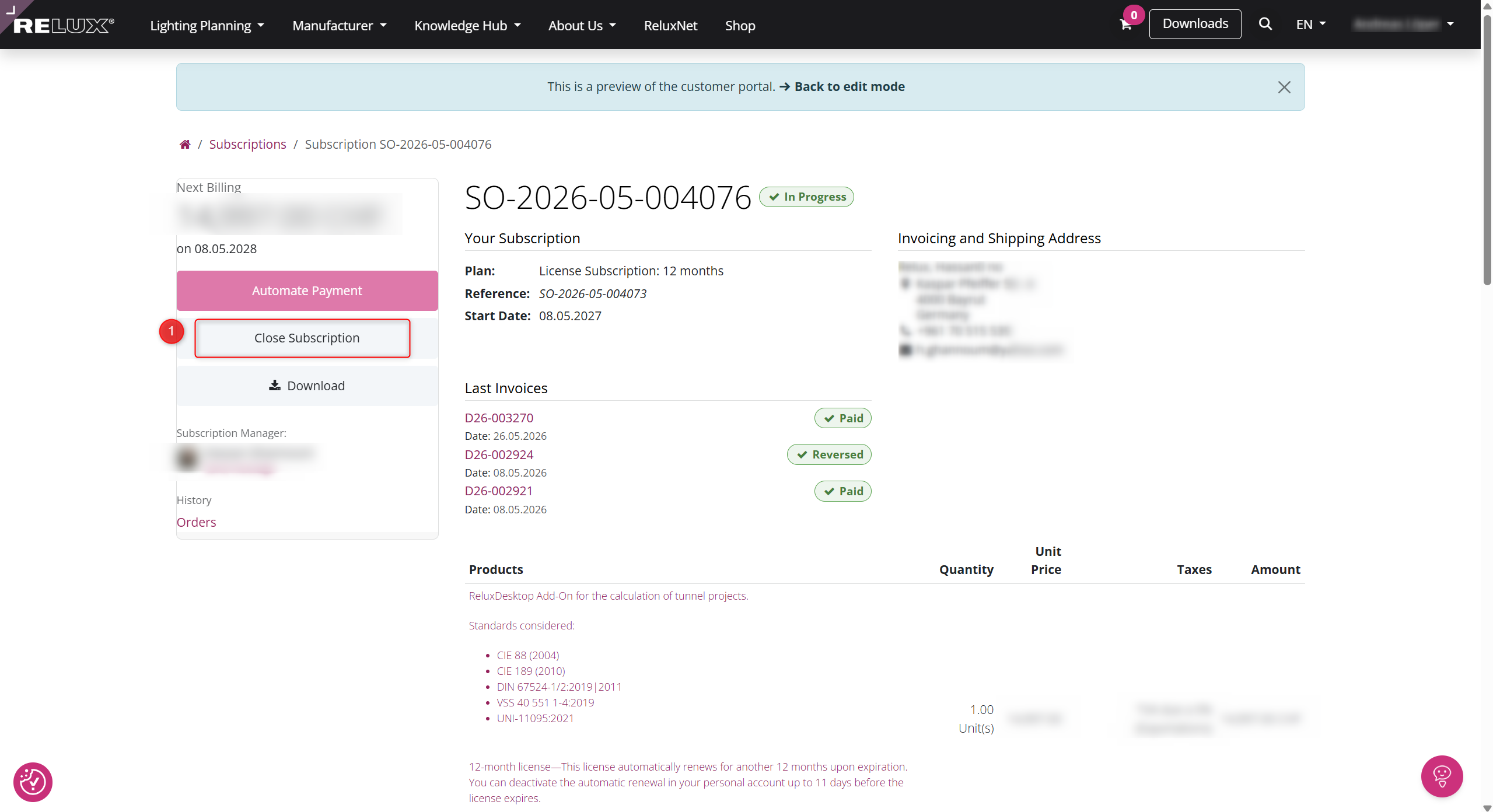This screenshot has width=1493, height=812.
Task: Click 'CIE 189 (2010)' list item
Action: tap(531, 671)
